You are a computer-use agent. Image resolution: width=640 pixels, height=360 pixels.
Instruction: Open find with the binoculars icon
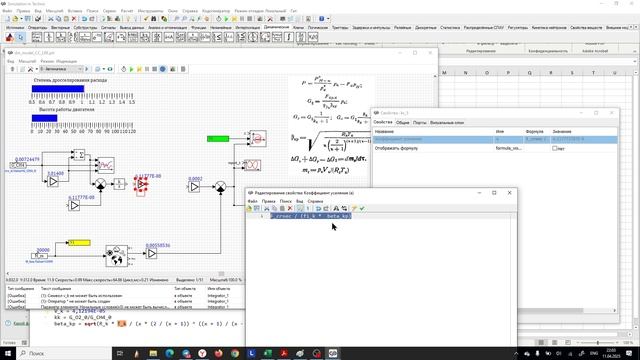click(x=153, y=19)
